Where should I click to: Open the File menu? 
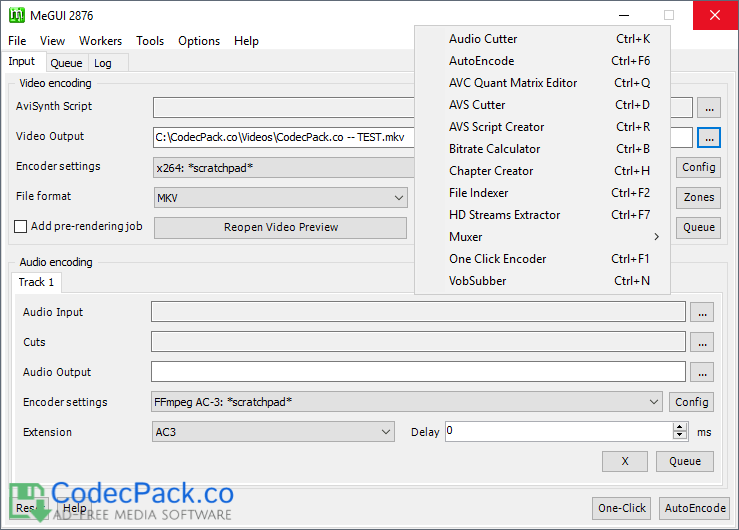[x=17, y=41]
